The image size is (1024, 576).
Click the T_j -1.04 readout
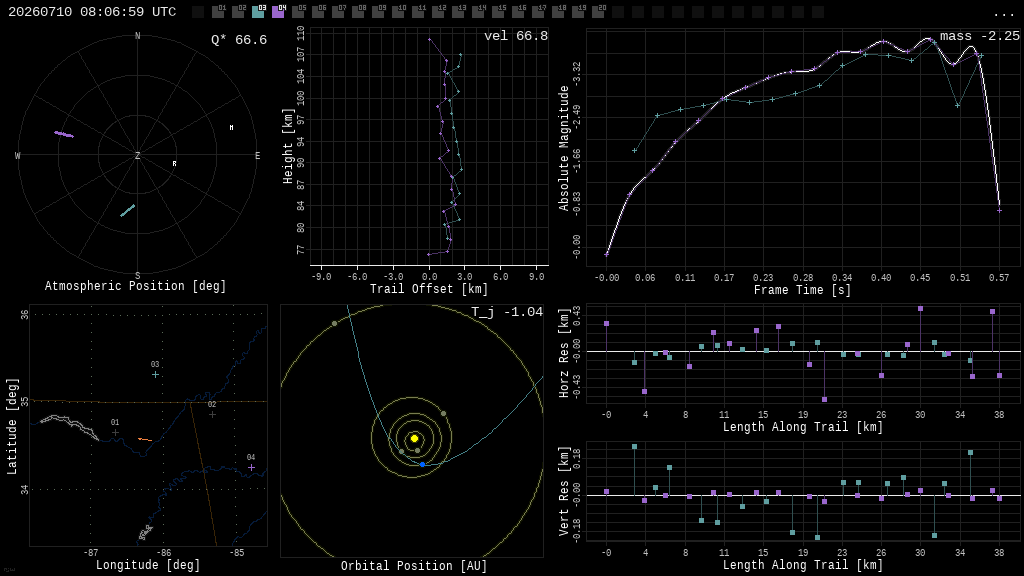click(x=507, y=312)
